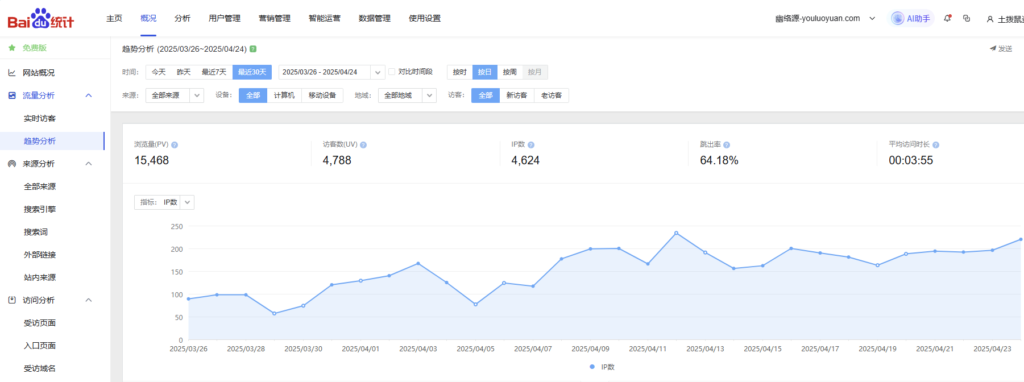The image size is (1024, 382).
Task: Click the 访问分析 sidebar icon
Action: tap(12, 300)
